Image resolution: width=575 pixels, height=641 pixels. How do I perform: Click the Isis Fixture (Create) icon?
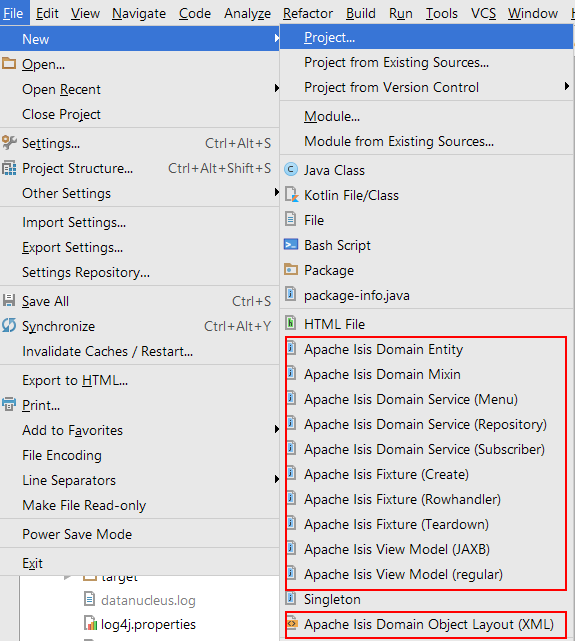tap(291, 473)
